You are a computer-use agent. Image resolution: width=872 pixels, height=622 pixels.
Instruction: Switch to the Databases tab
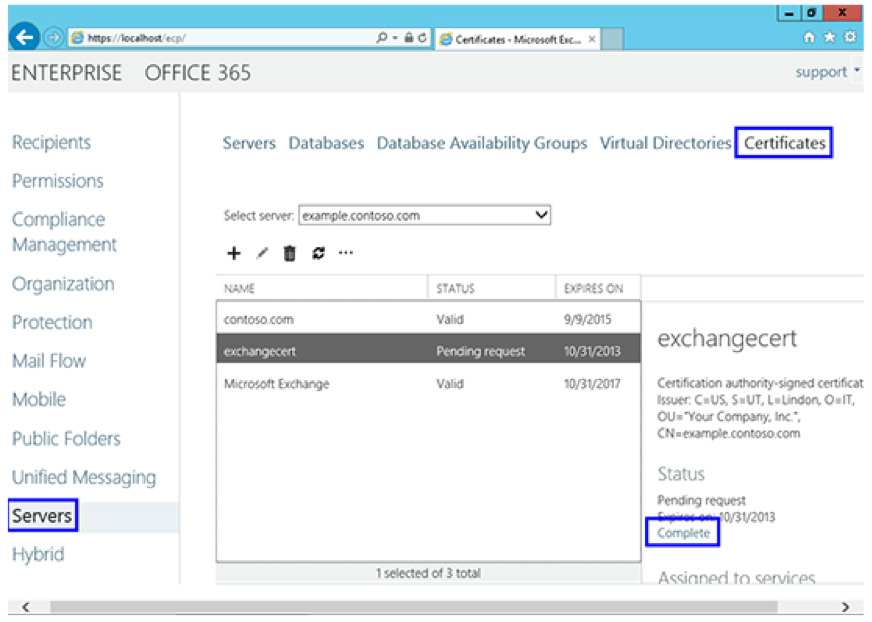point(326,143)
